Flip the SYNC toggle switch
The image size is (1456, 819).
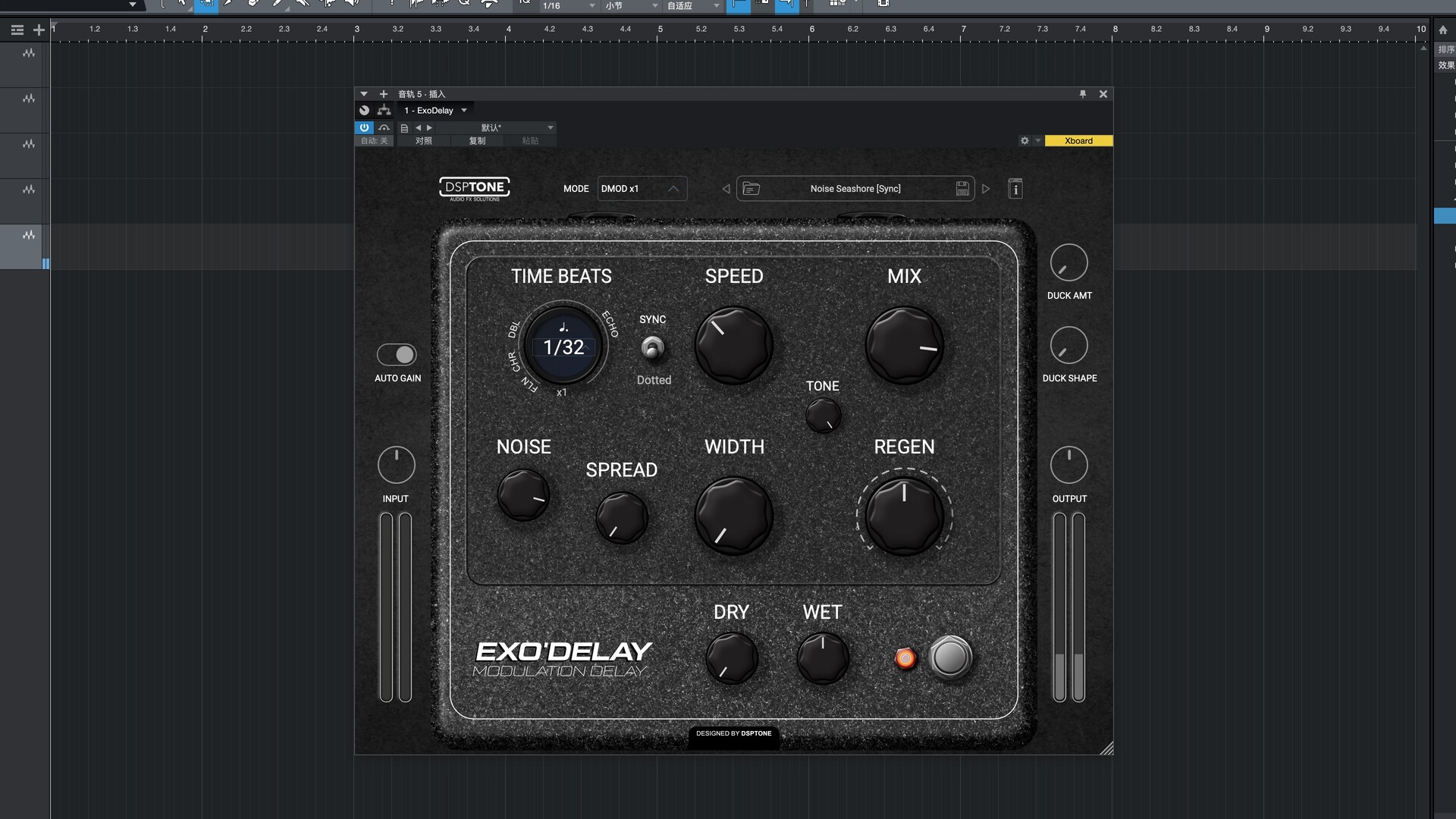(652, 348)
